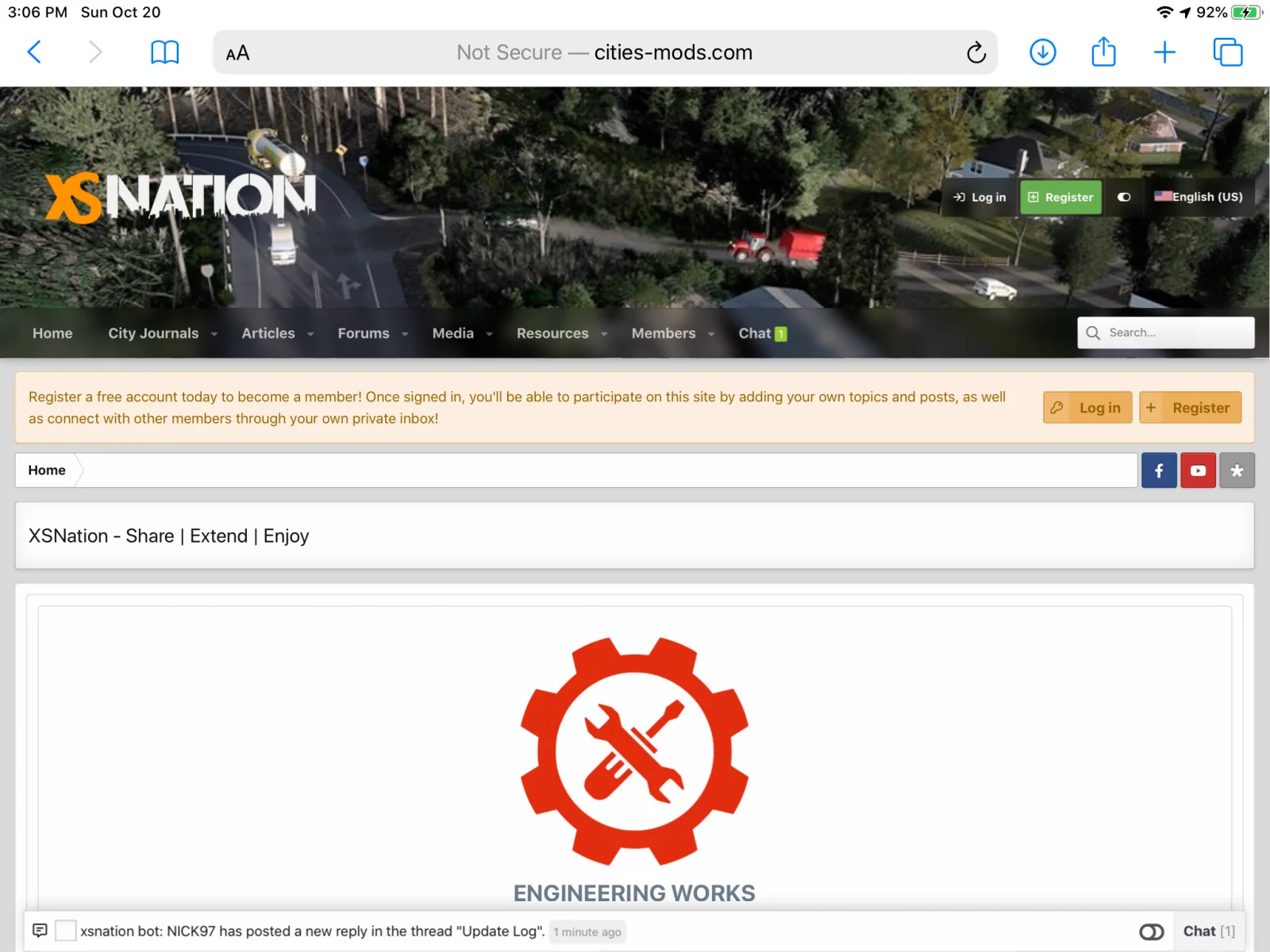The height and width of the screenshot is (952, 1270).
Task: Open the Articles nav item
Action: click(268, 333)
